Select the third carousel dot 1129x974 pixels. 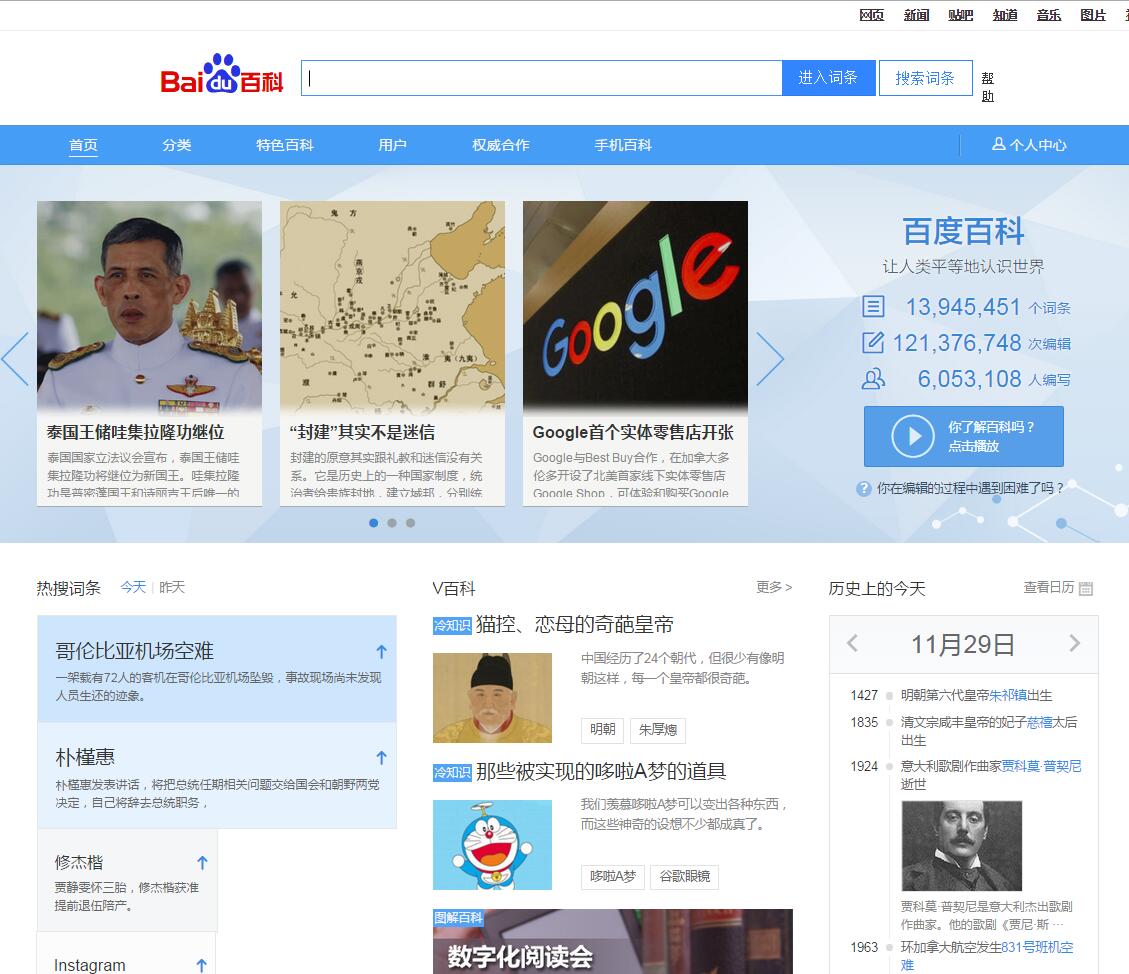coord(410,523)
